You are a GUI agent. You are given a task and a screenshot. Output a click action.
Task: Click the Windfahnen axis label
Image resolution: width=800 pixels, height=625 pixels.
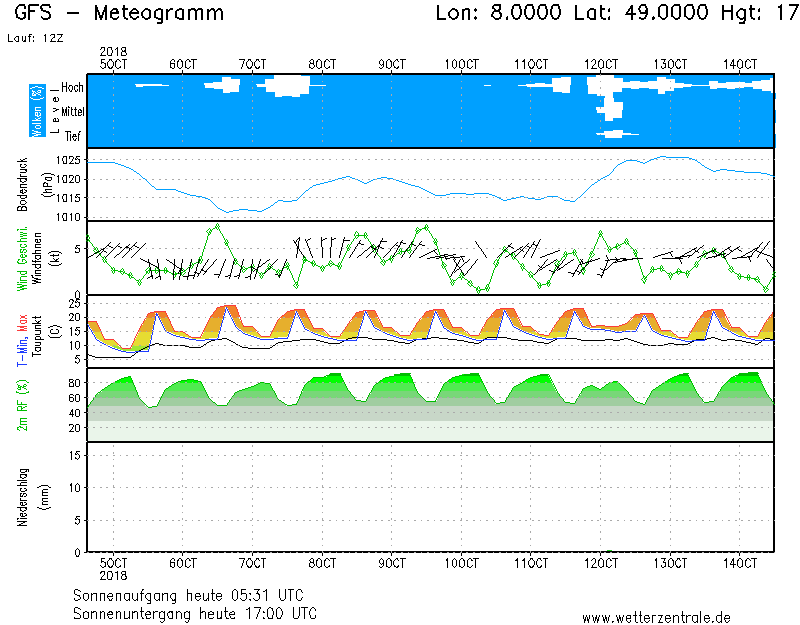tap(37, 258)
